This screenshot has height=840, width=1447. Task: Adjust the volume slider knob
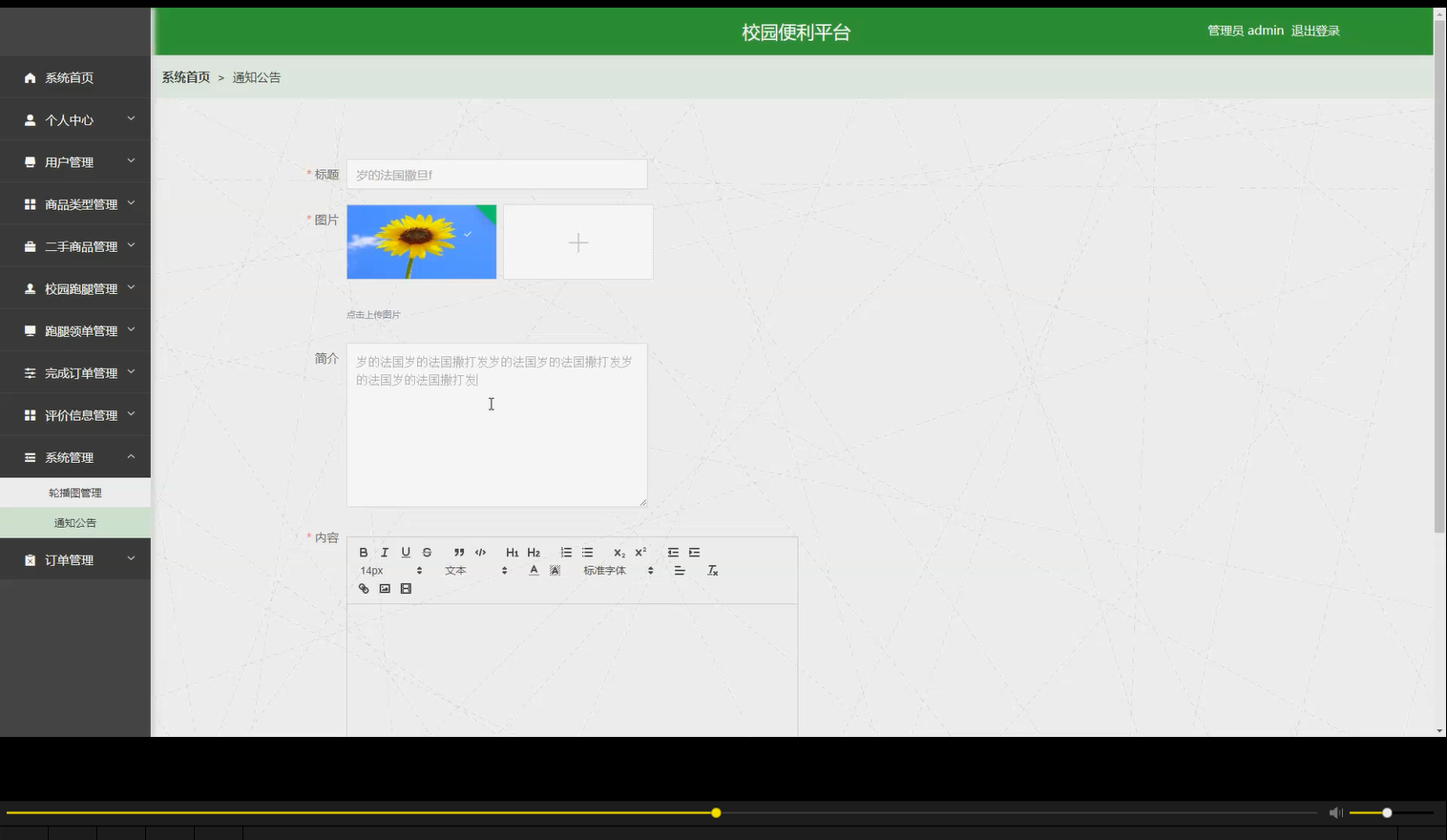click(x=1387, y=813)
